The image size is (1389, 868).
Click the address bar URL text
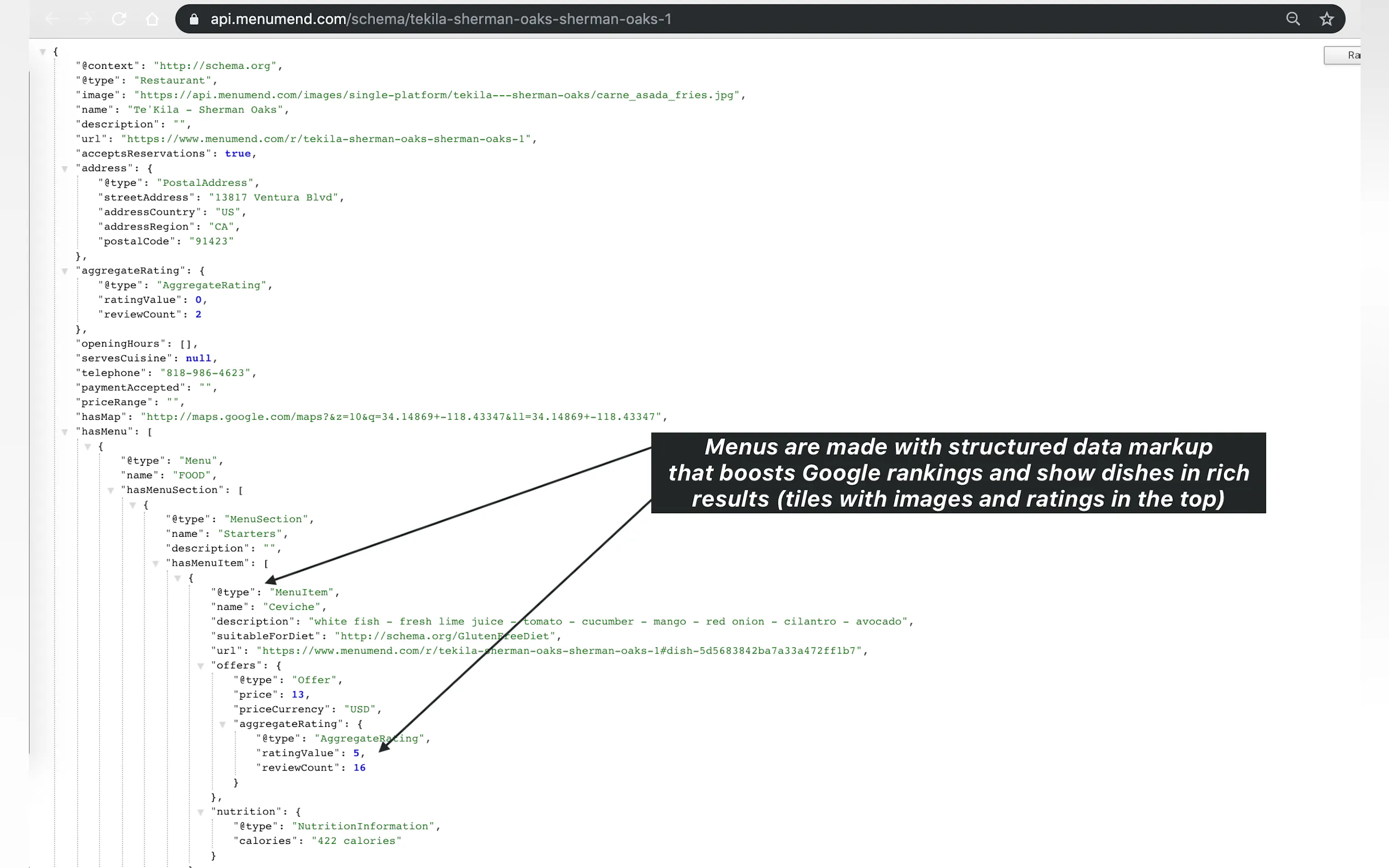pyautogui.click(x=440, y=19)
